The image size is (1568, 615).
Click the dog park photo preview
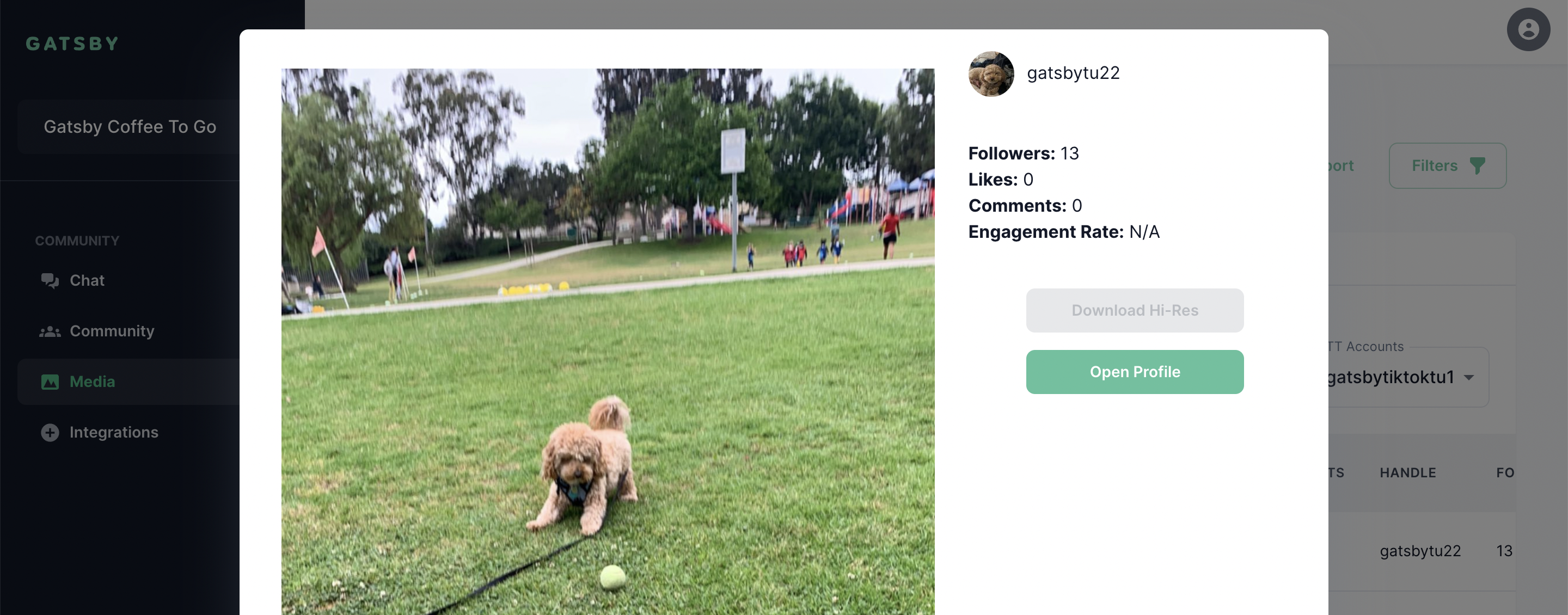(x=608, y=341)
